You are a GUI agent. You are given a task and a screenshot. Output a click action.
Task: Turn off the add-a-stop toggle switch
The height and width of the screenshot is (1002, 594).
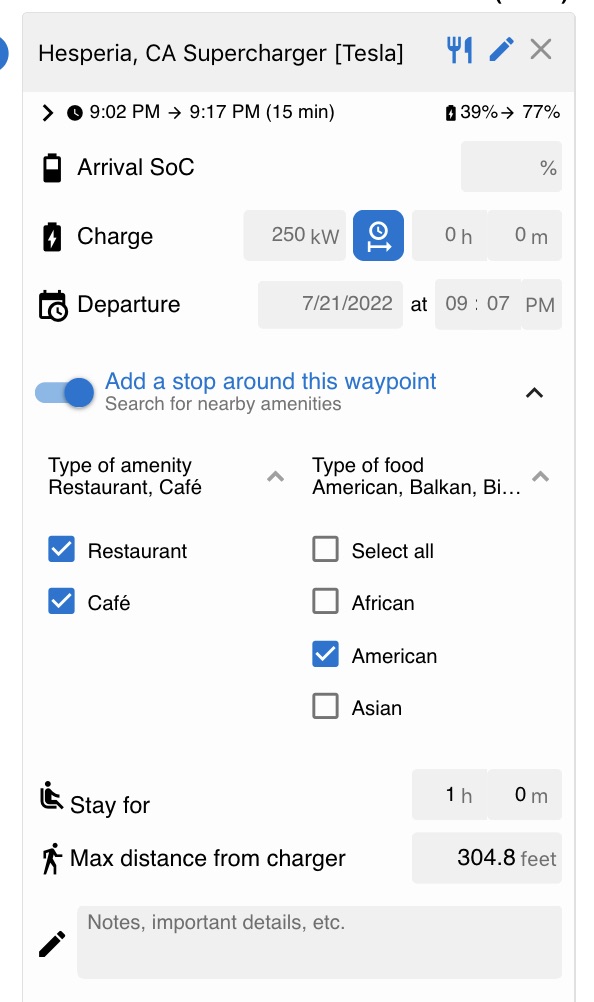[x=65, y=392]
